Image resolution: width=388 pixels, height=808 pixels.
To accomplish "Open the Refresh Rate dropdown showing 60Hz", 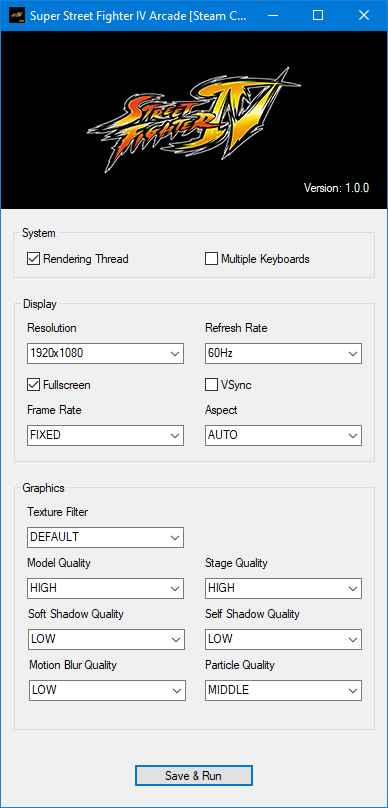I will (x=283, y=354).
